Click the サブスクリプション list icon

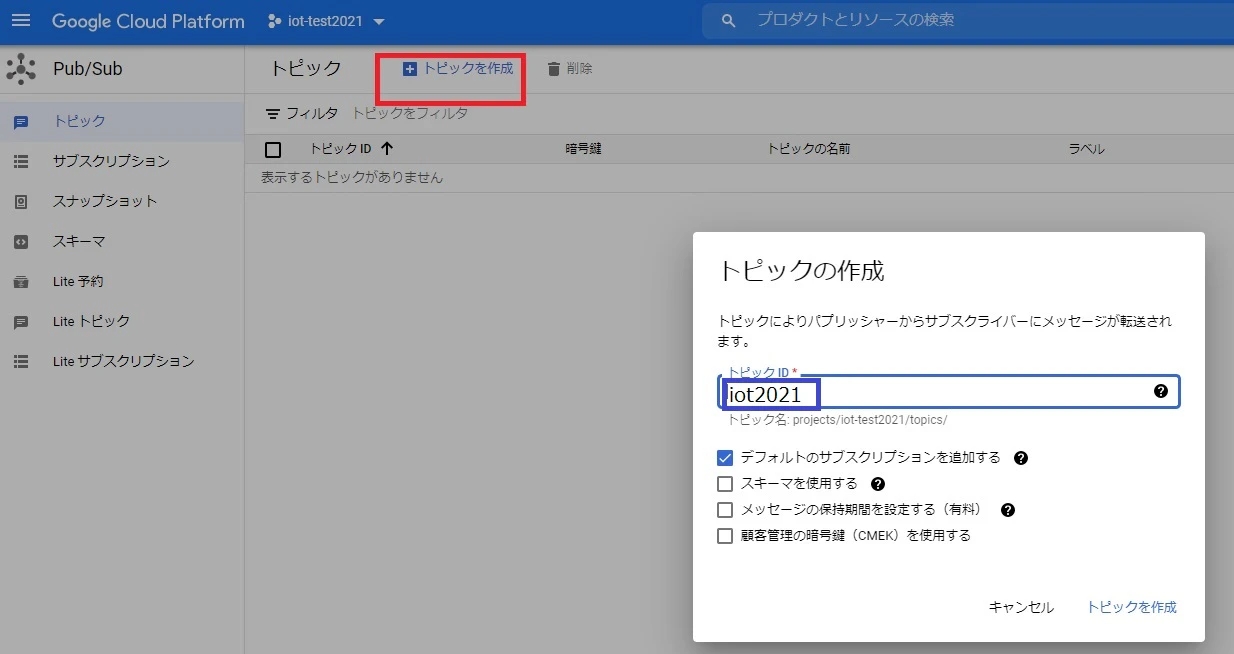pyautogui.click(x=21, y=161)
